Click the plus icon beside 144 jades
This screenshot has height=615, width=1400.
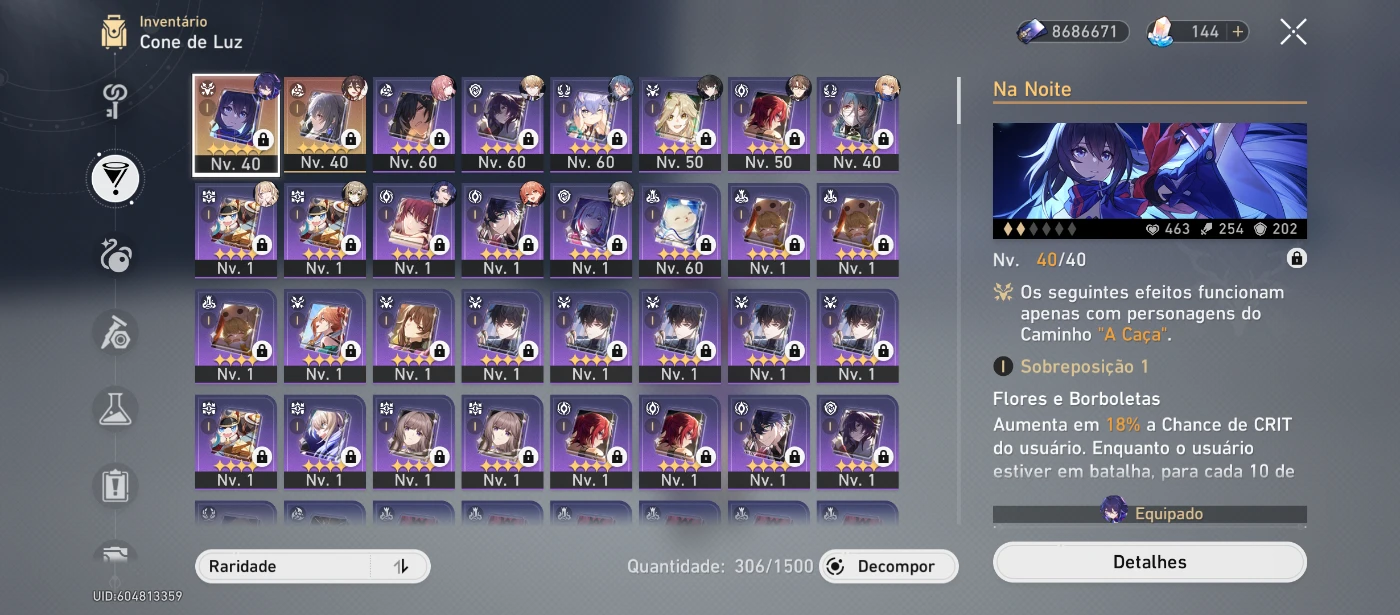tap(1238, 32)
